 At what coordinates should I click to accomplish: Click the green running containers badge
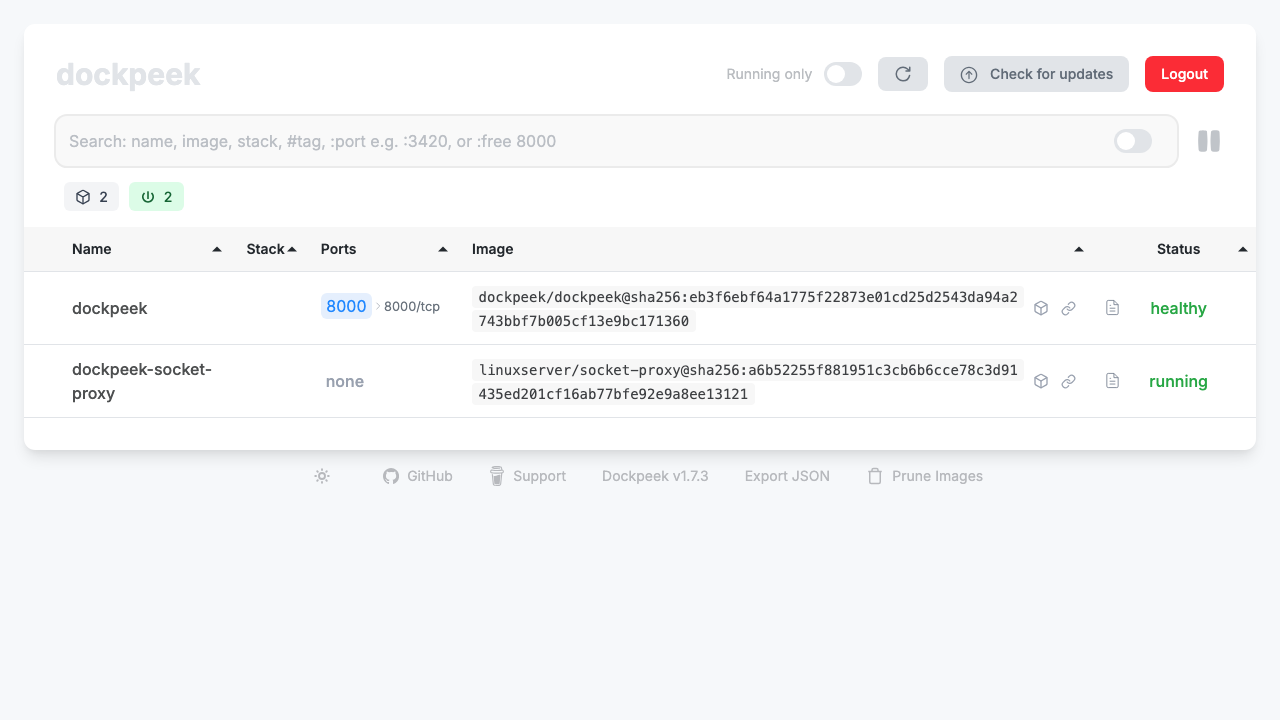(156, 197)
